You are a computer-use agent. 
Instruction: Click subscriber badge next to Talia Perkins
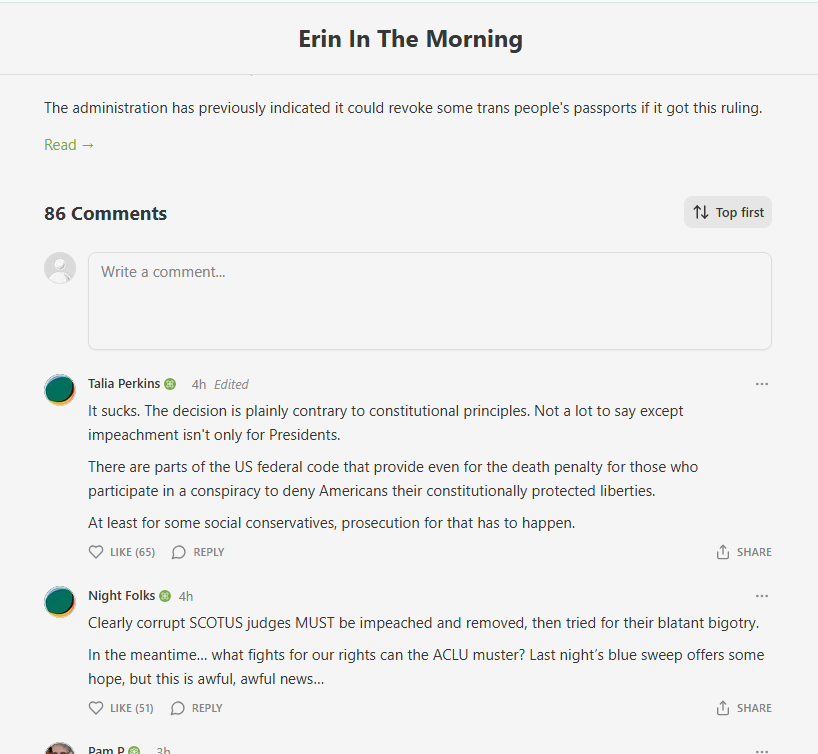(170, 384)
